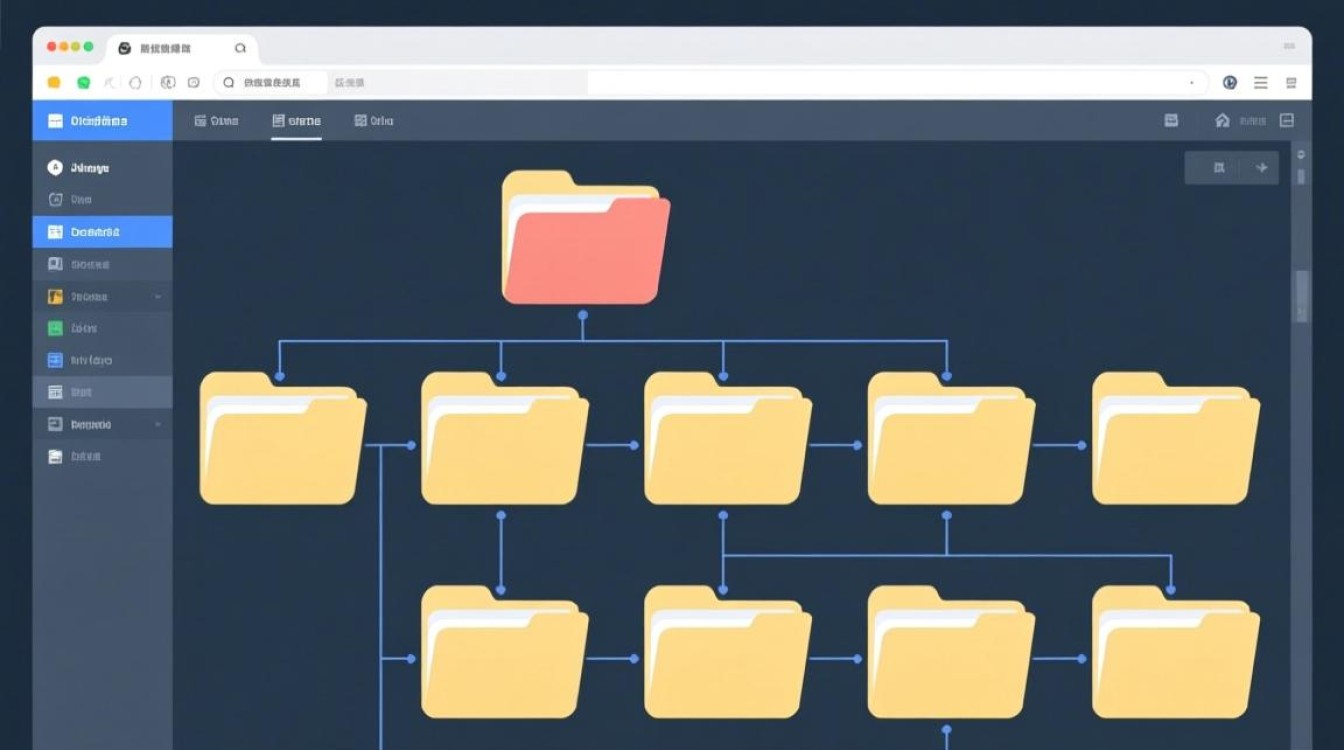This screenshot has width=1344, height=750.
Task: Select the underlined active tab in app header
Action: [x=296, y=121]
